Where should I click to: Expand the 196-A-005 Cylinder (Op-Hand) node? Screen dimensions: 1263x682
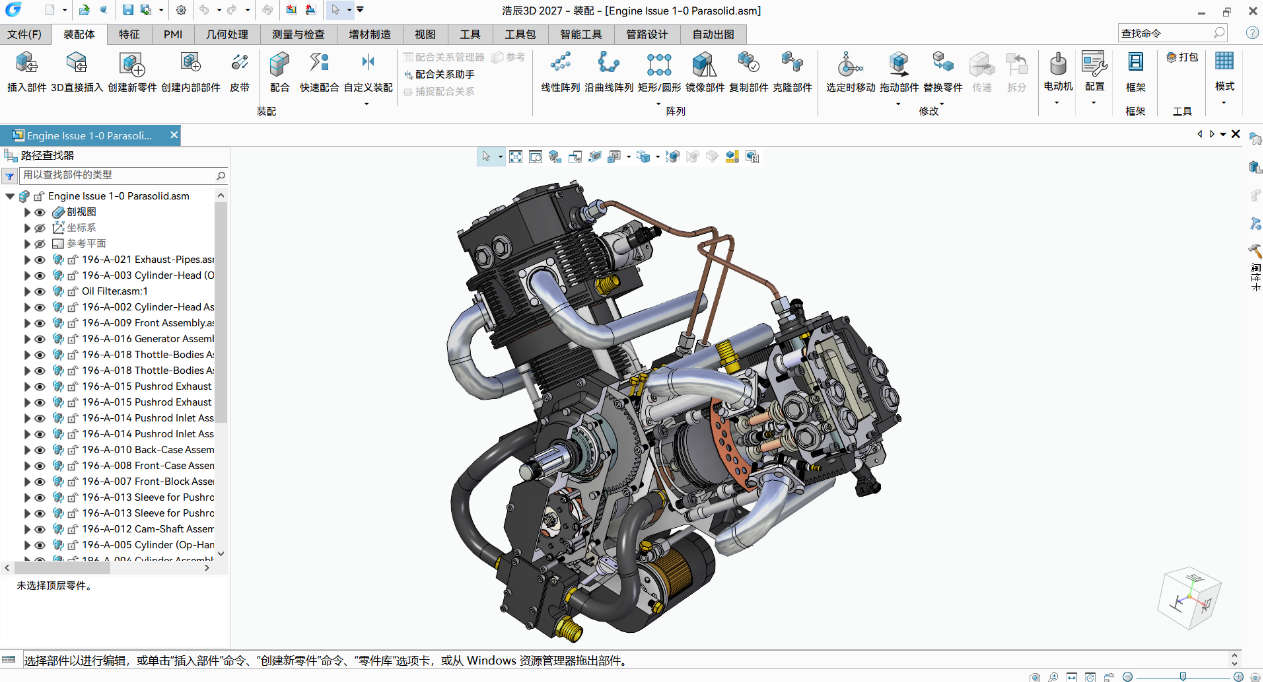(28, 545)
